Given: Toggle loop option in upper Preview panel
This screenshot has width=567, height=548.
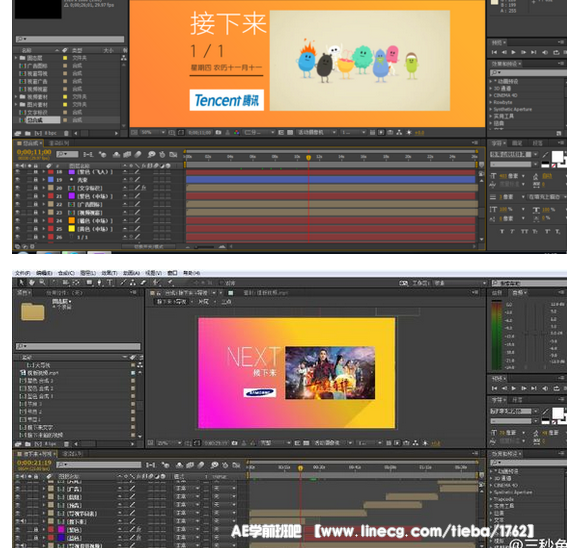Looking at the screenshot, I should pyautogui.click(x=556, y=52).
